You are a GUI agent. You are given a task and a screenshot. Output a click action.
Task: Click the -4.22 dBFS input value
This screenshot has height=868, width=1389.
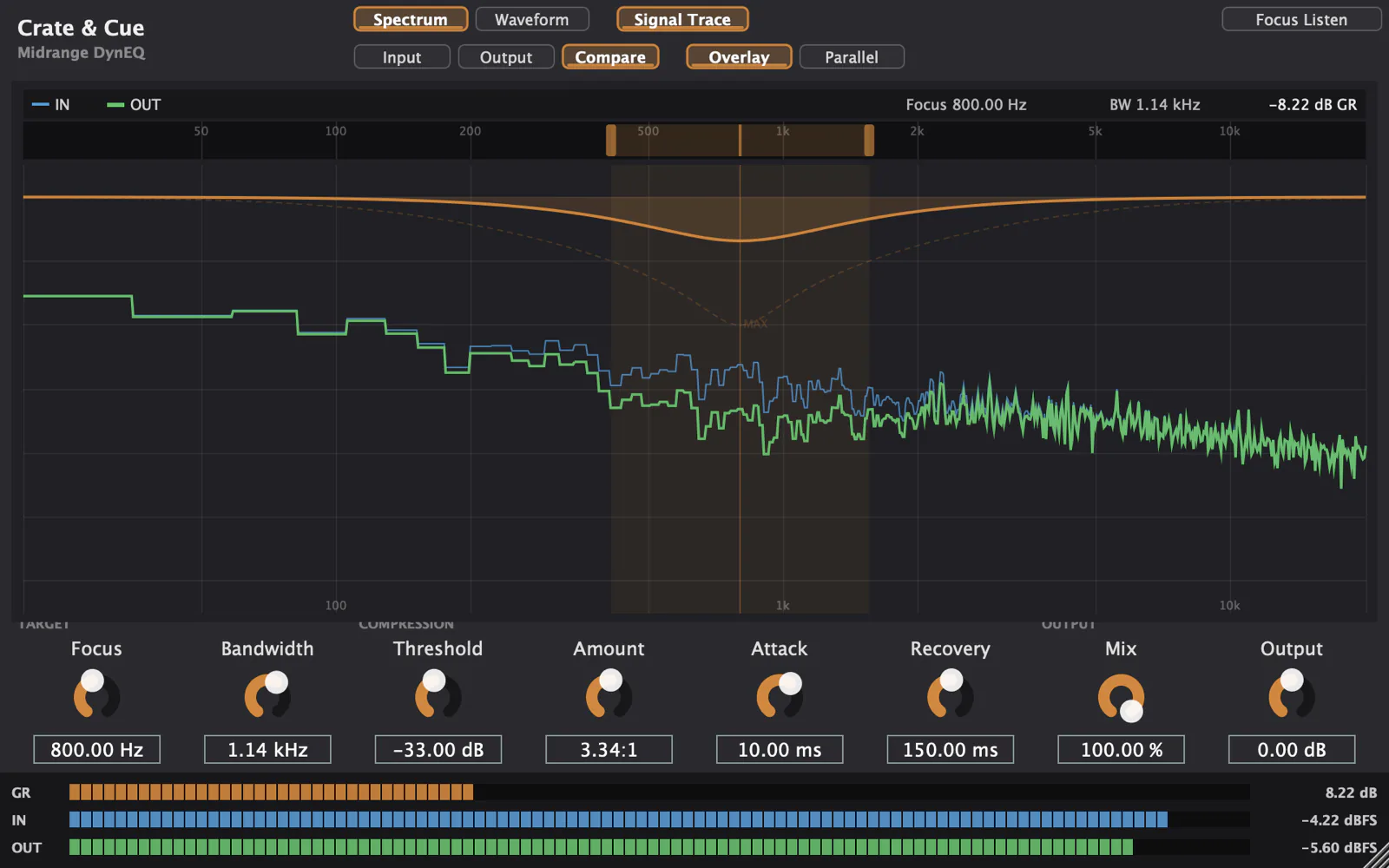click(1339, 820)
